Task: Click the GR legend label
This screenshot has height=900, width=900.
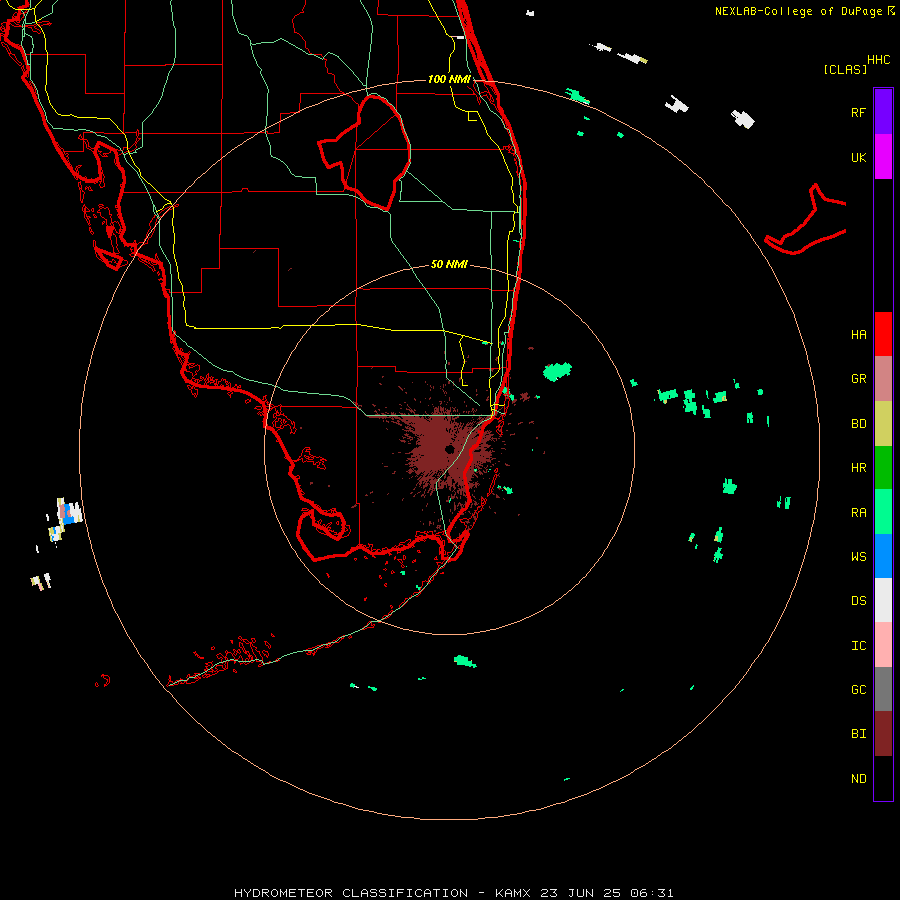Action: click(858, 379)
